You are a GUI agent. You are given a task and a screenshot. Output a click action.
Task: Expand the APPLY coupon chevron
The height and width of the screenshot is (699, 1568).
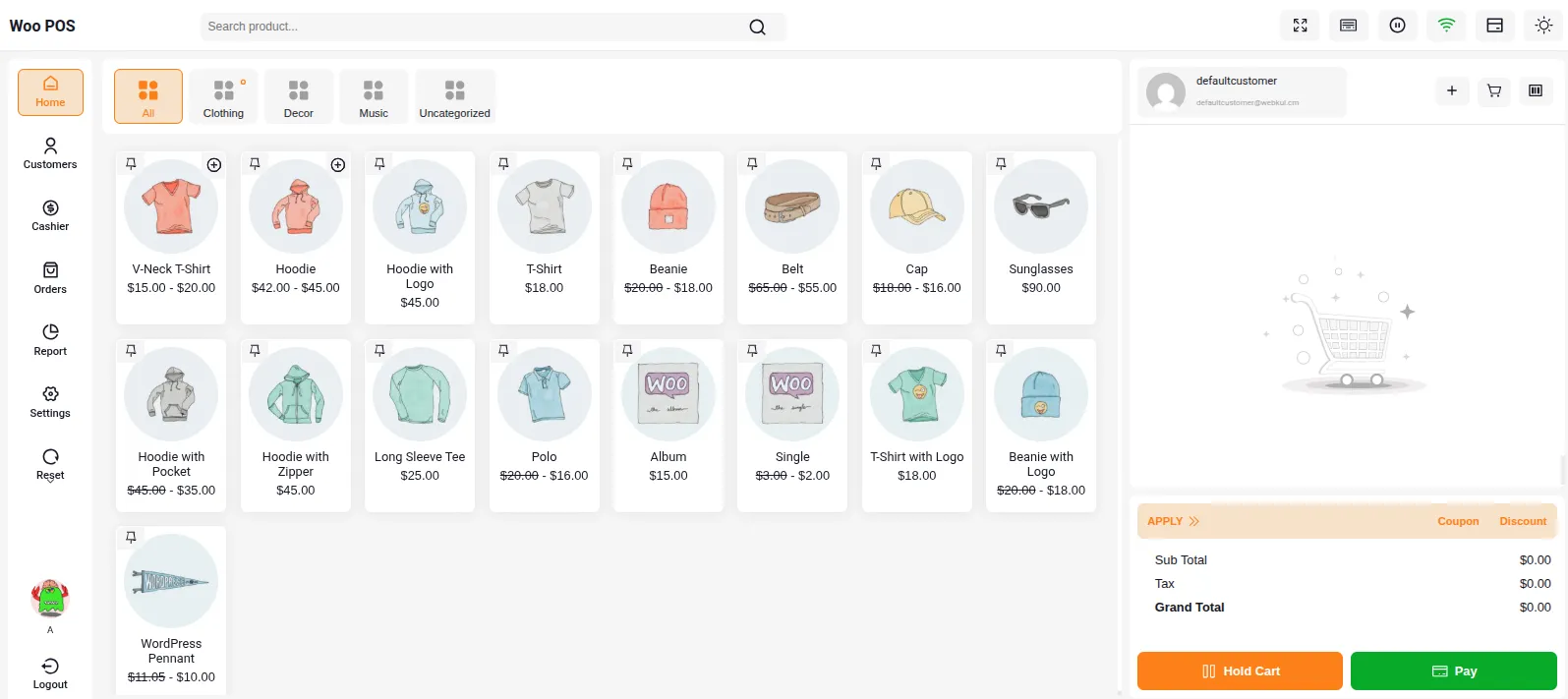(1194, 521)
